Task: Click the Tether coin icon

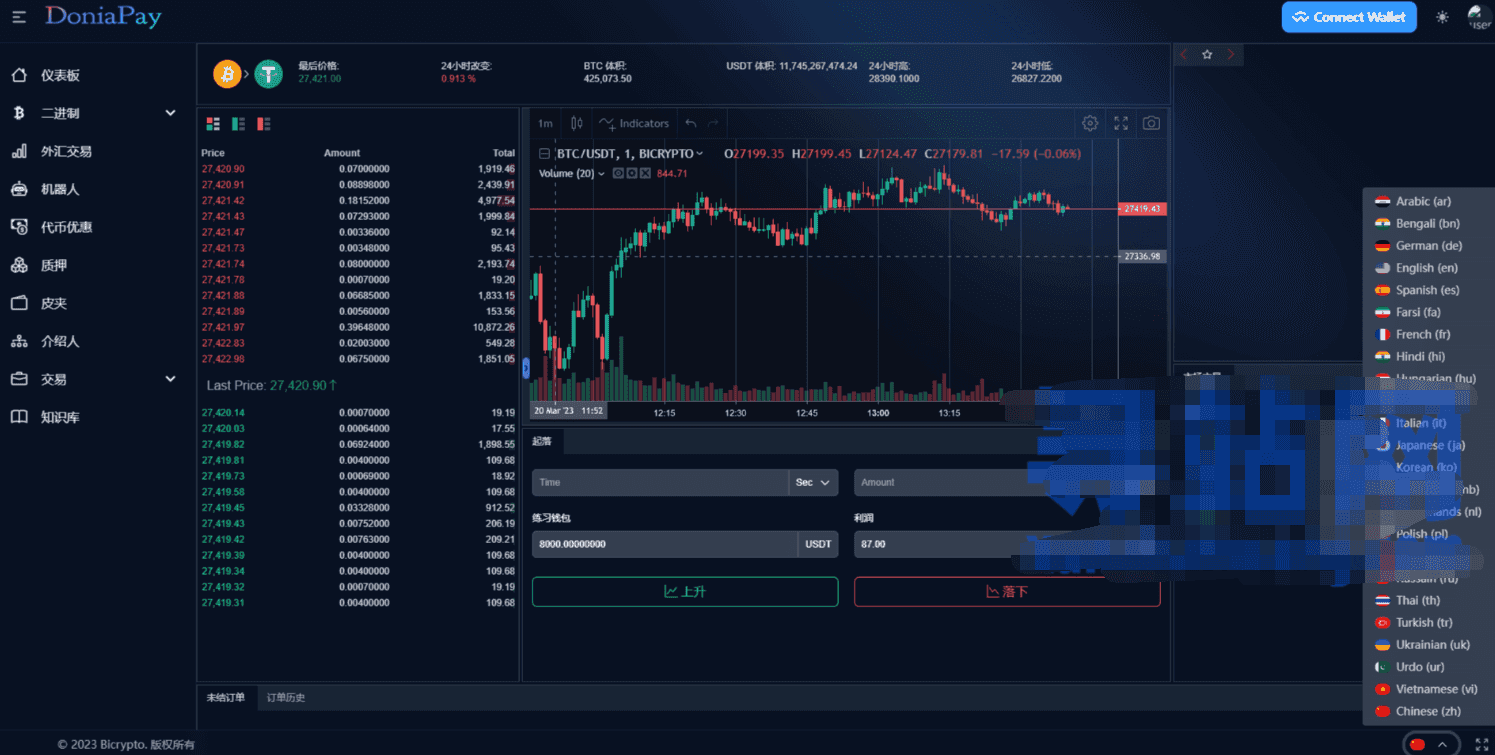Action: point(268,74)
